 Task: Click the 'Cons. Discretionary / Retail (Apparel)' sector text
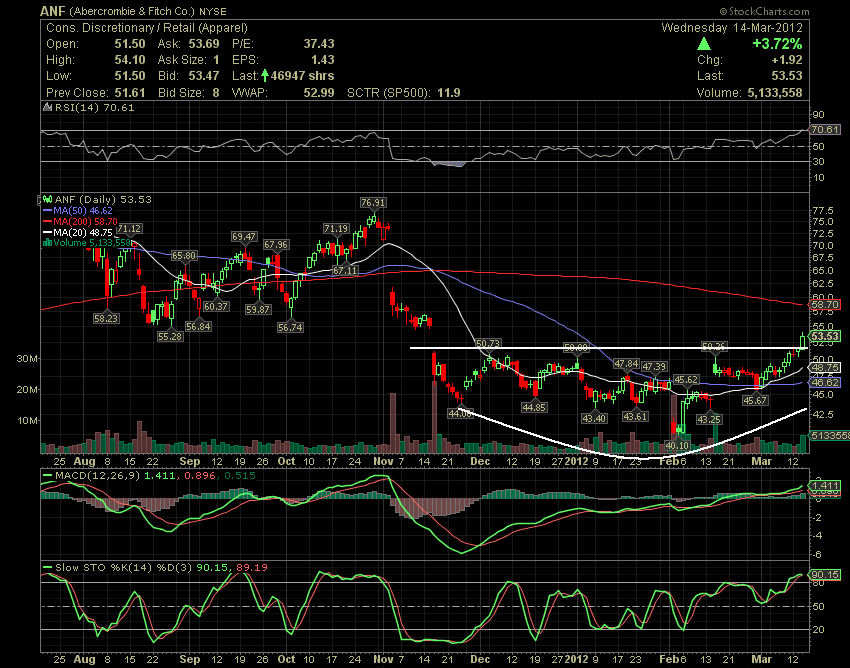[147, 28]
